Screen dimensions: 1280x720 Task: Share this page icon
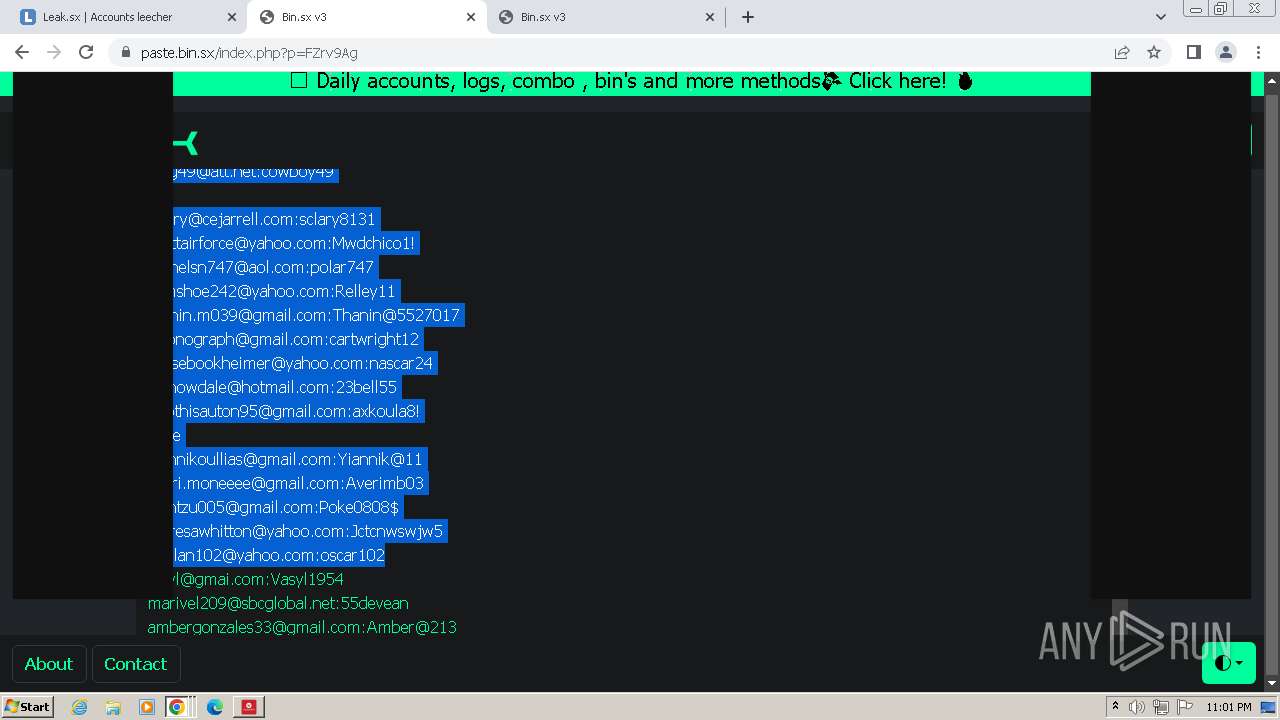pos(1122,52)
